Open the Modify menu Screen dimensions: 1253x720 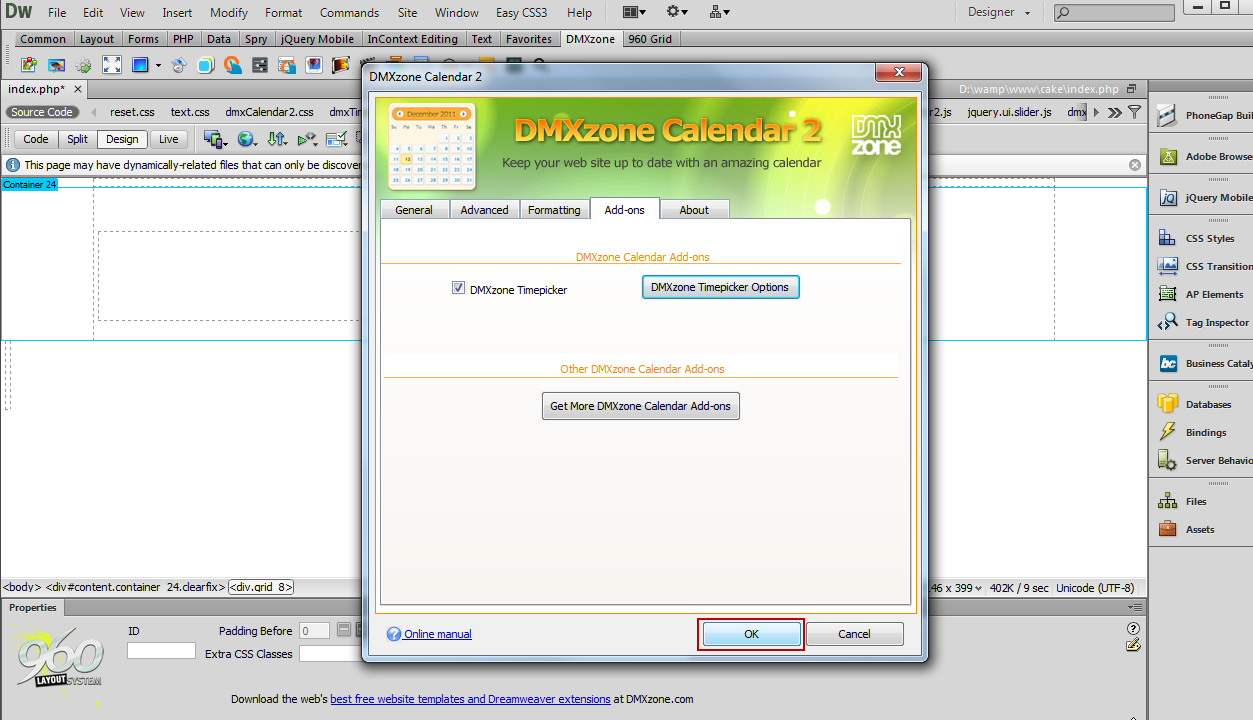228,13
